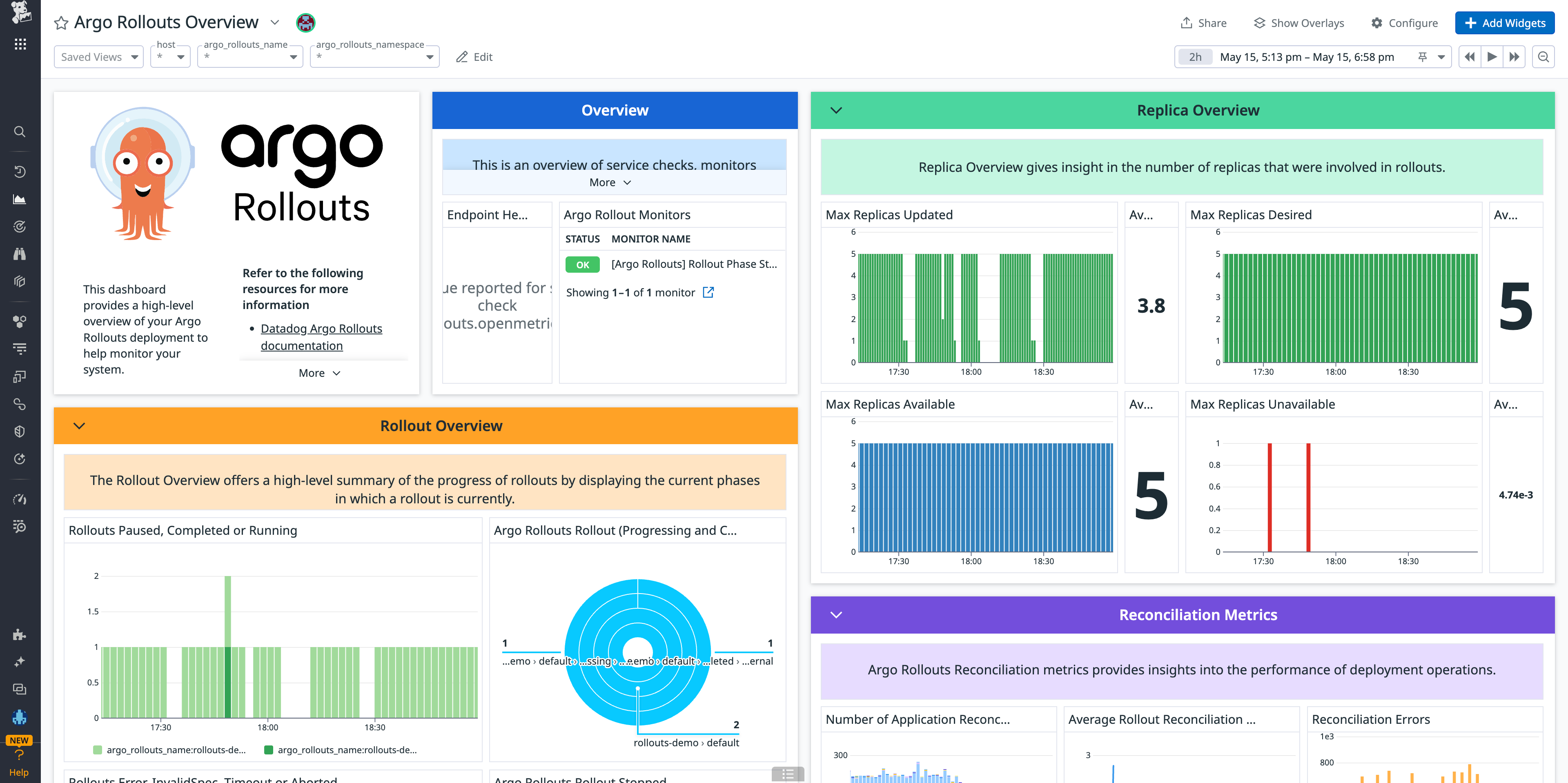Open the apps grid icon in the sidebar
This screenshot has height=783, width=1568.
20,43
